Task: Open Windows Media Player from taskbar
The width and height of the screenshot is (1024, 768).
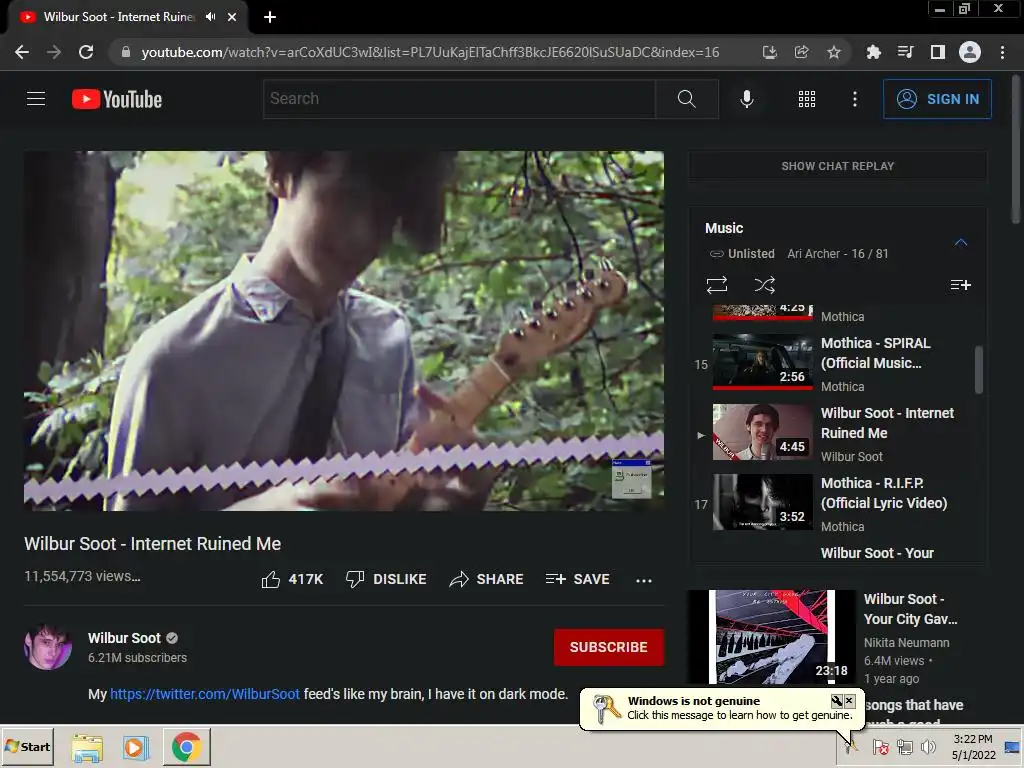Action: [136, 747]
